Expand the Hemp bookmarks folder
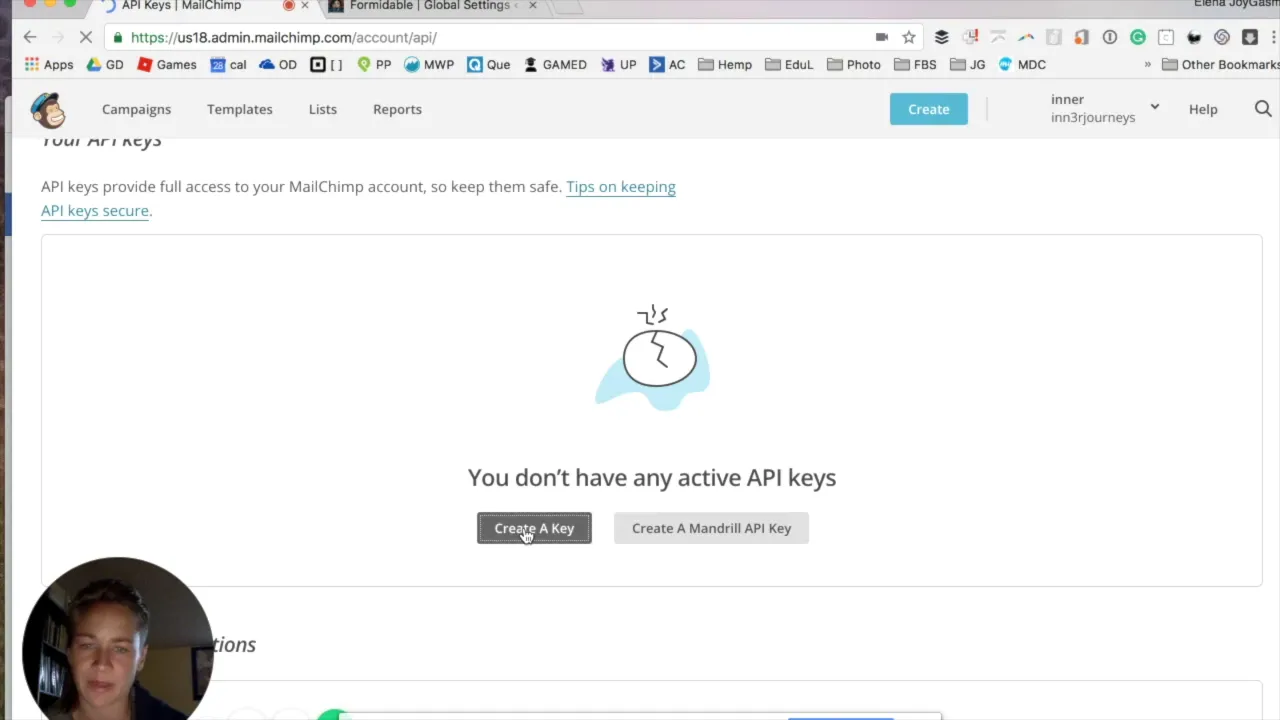 (725, 64)
